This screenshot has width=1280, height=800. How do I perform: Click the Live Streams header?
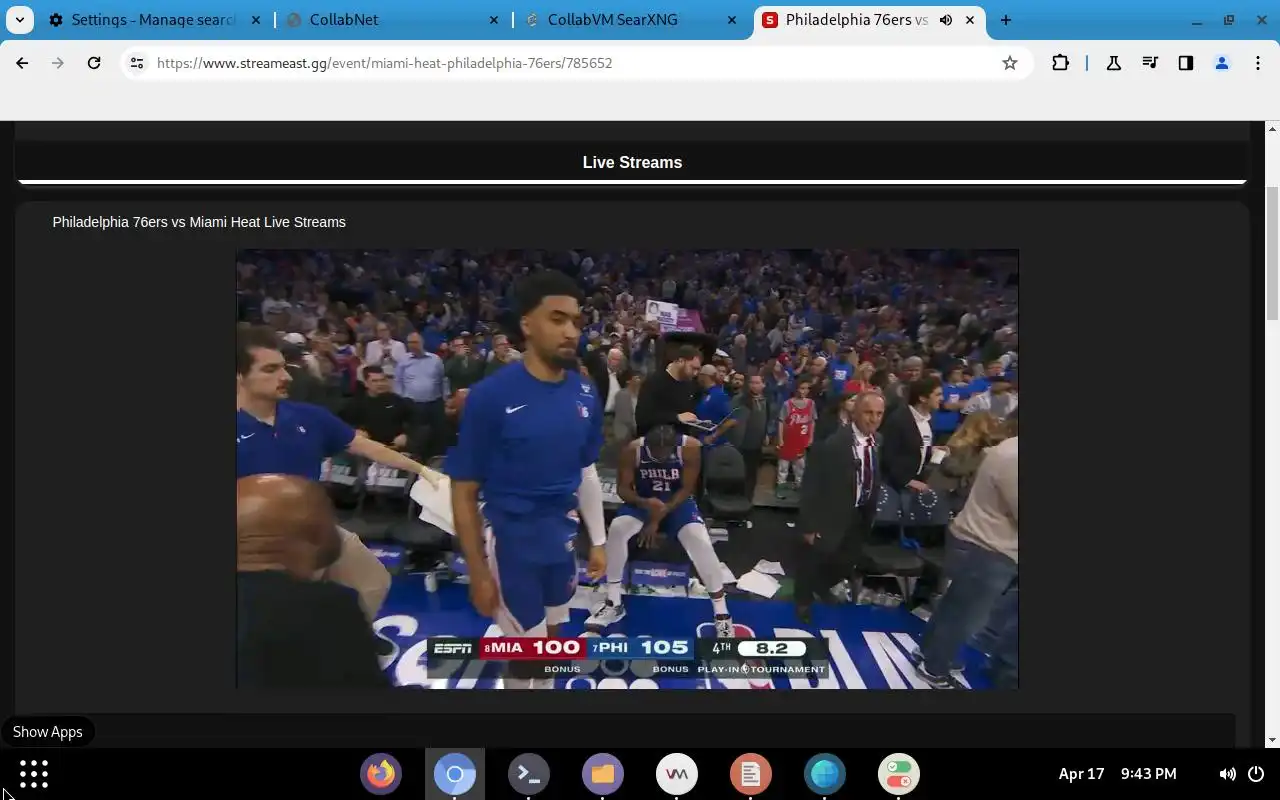632,162
